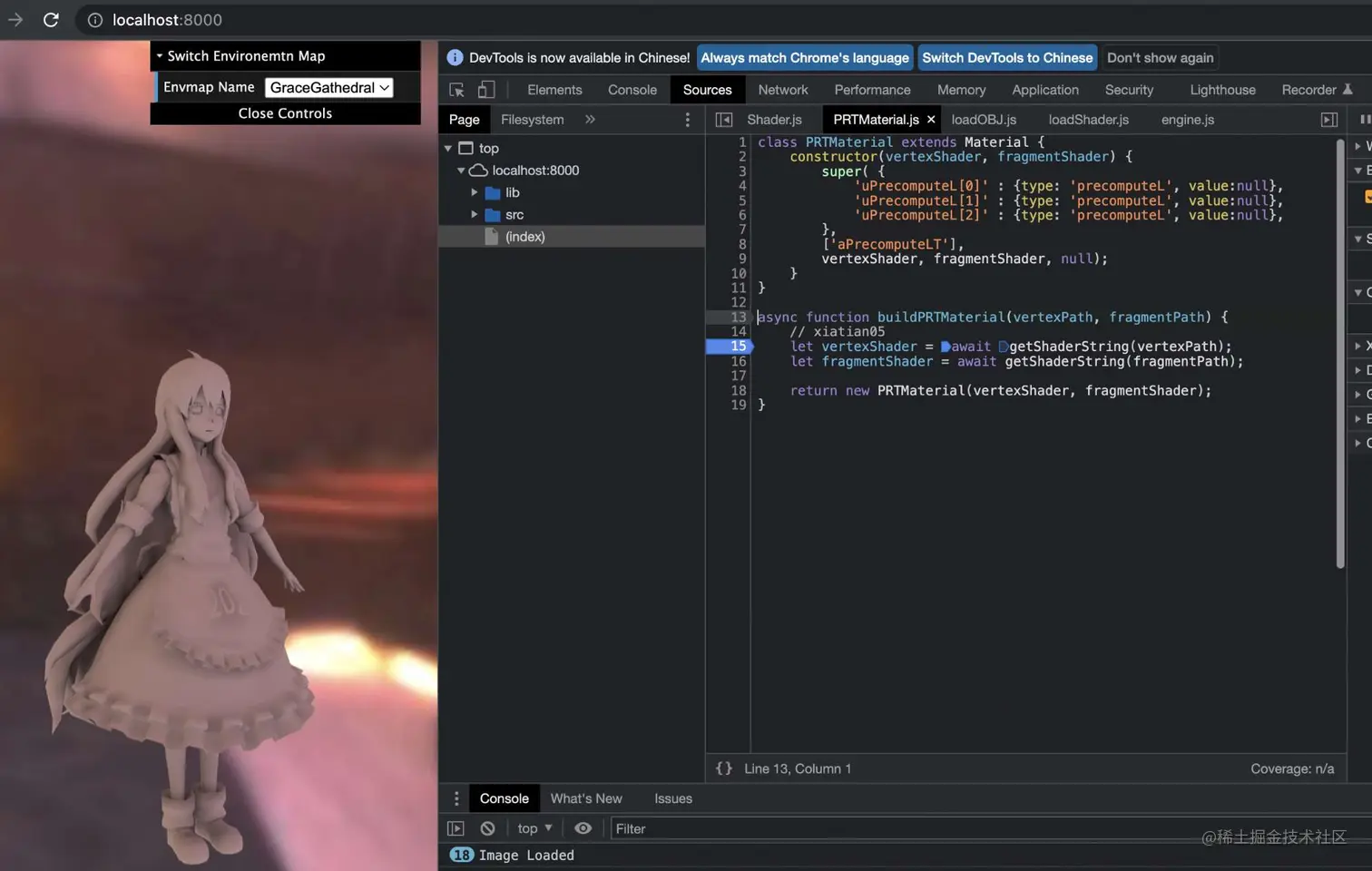The image size is (1372, 871).
Task: Open the loadShader.js file tab
Action: (x=1088, y=120)
